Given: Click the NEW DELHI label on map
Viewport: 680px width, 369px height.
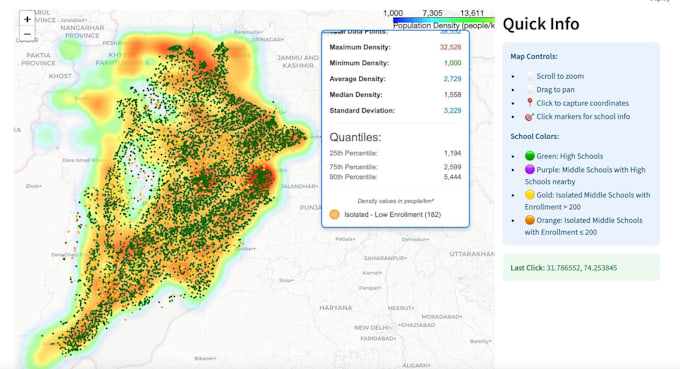Looking at the screenshot, I should 373,328.
